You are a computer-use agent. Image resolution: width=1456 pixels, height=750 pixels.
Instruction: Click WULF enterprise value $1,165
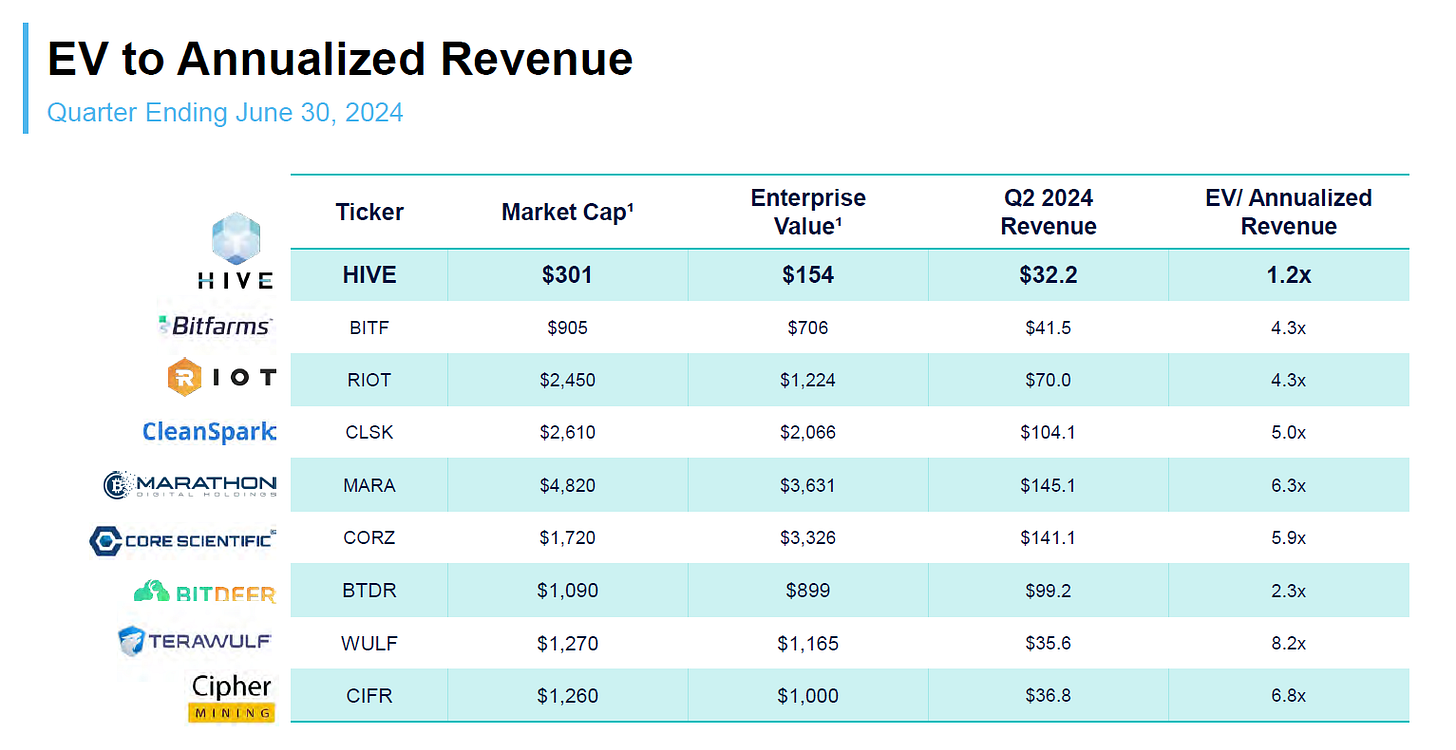tap(808, 643)
